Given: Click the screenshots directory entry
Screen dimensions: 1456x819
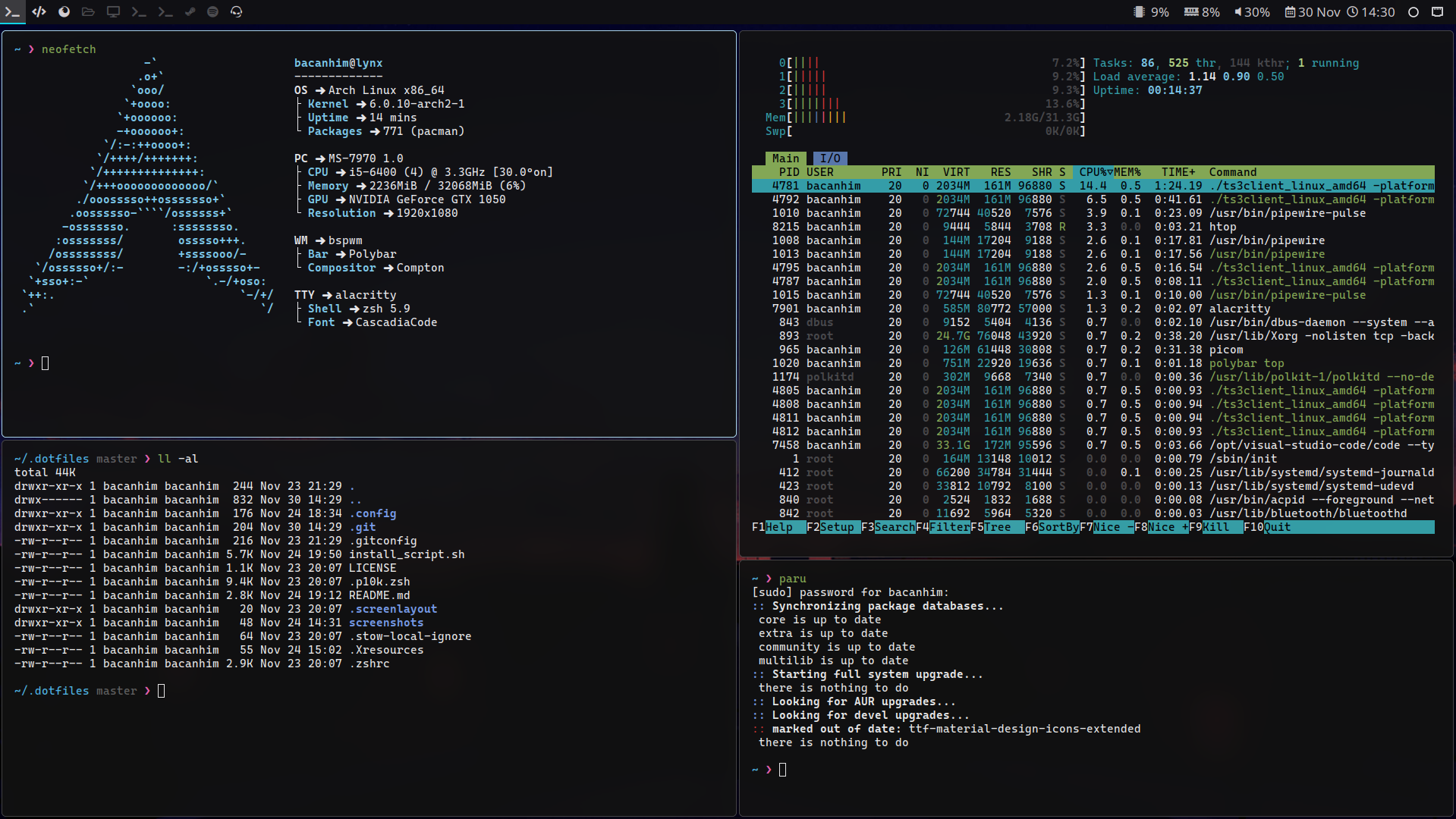Looking at the screenshot, I should [x=386, y=623].
